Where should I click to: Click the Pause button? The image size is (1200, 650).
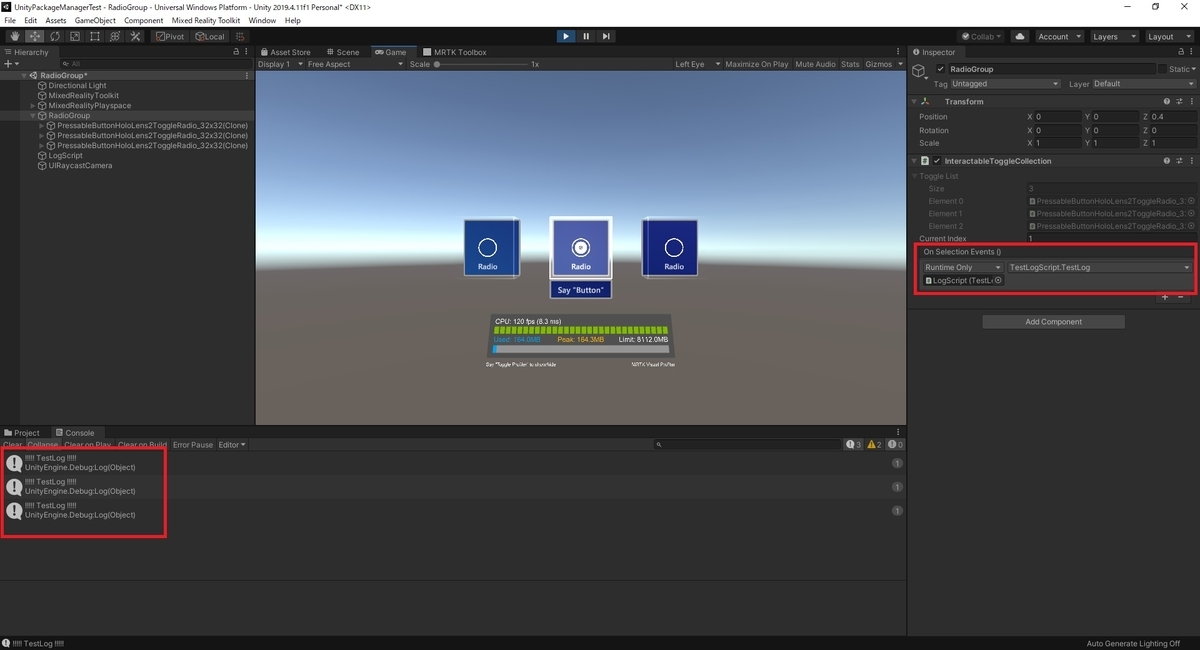pos(586,37)
